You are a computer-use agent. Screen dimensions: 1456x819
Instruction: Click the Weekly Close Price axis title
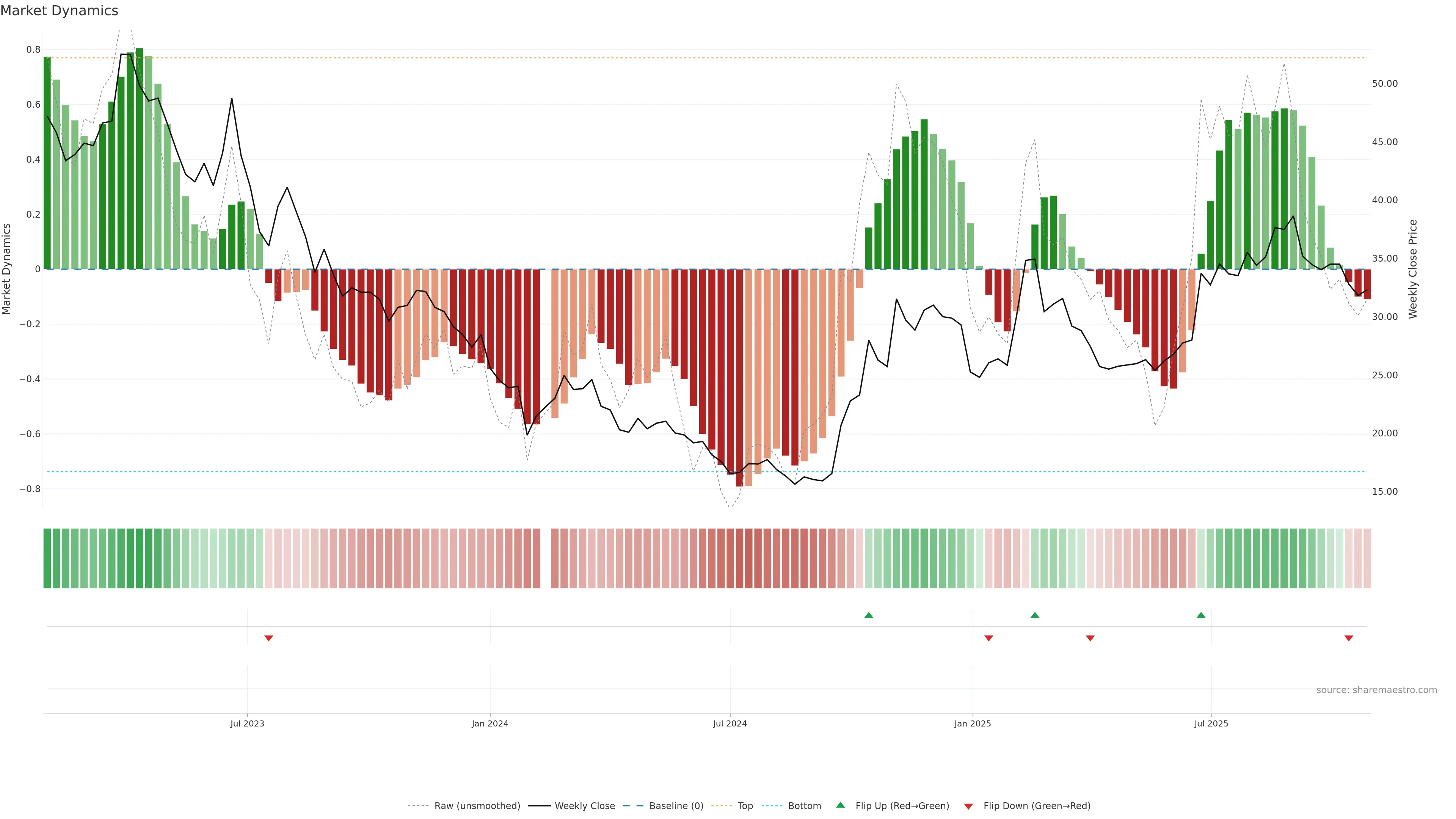click(x=1412, y=269)
